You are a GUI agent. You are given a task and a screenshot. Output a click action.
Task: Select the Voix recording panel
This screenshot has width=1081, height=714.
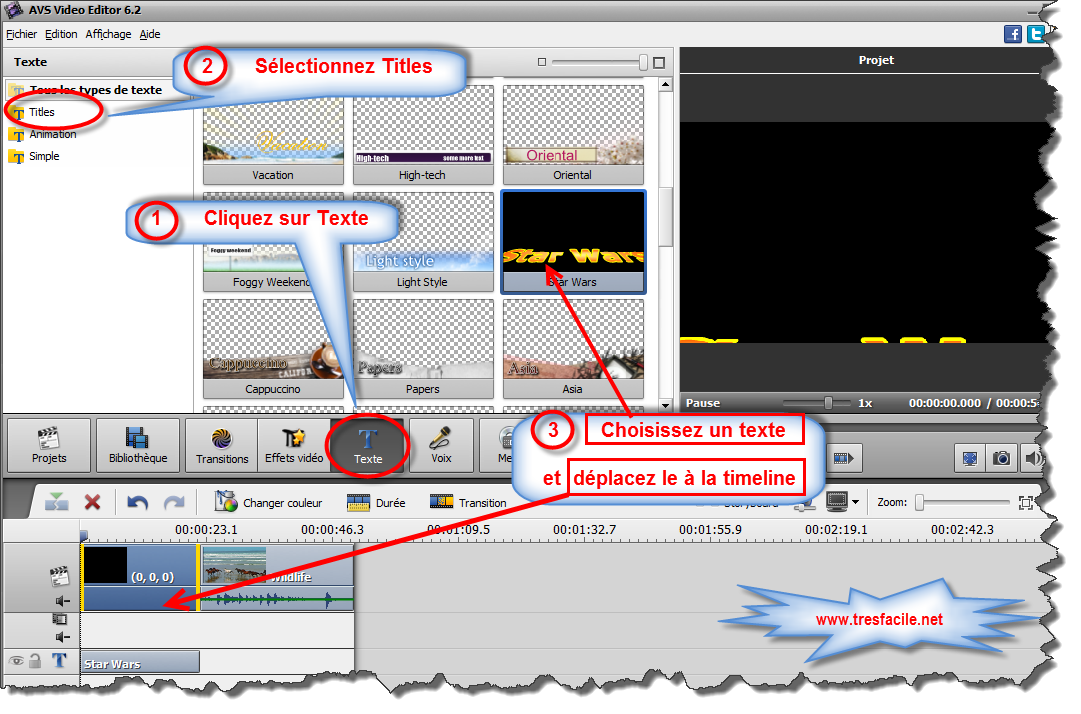click(441, 445)
